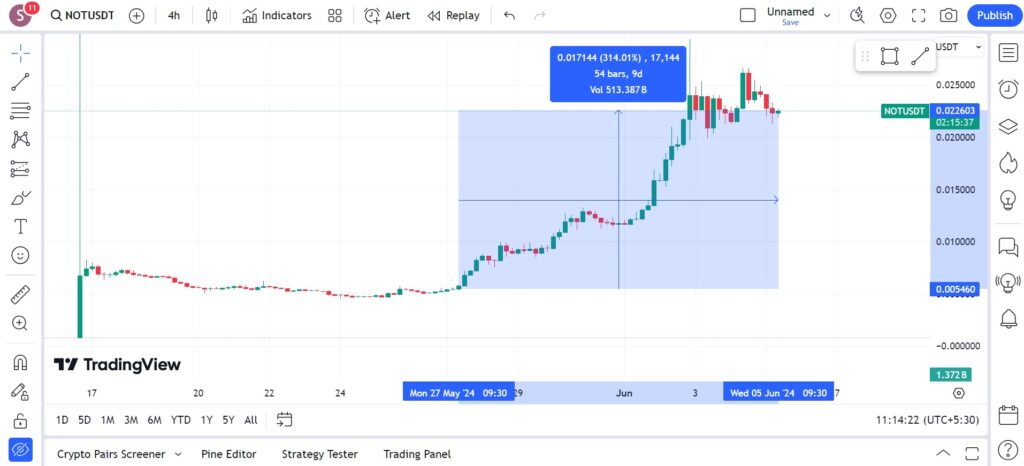Open price scale settings gear

tap(959, 393)
